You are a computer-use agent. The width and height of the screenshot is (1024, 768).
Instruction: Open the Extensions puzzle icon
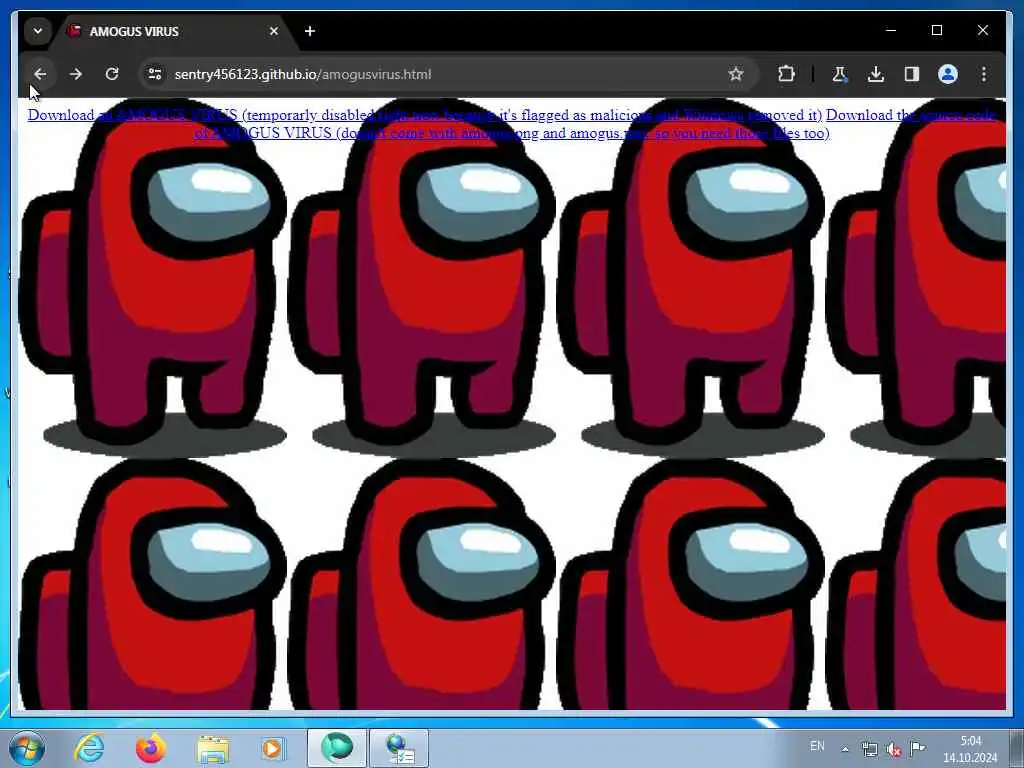[x=786, y=74]
